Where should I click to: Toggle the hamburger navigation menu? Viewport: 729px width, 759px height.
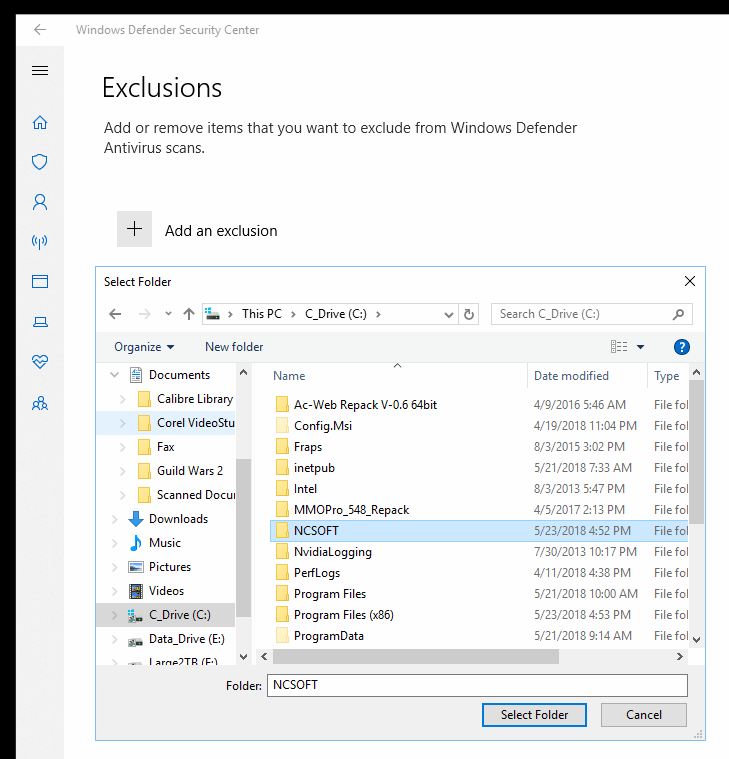pyautogui.click(x=40, y=71)
